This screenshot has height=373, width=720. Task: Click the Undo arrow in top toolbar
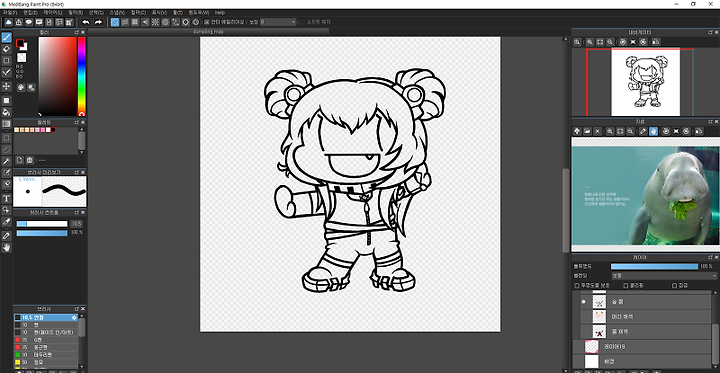click(86, 22)
